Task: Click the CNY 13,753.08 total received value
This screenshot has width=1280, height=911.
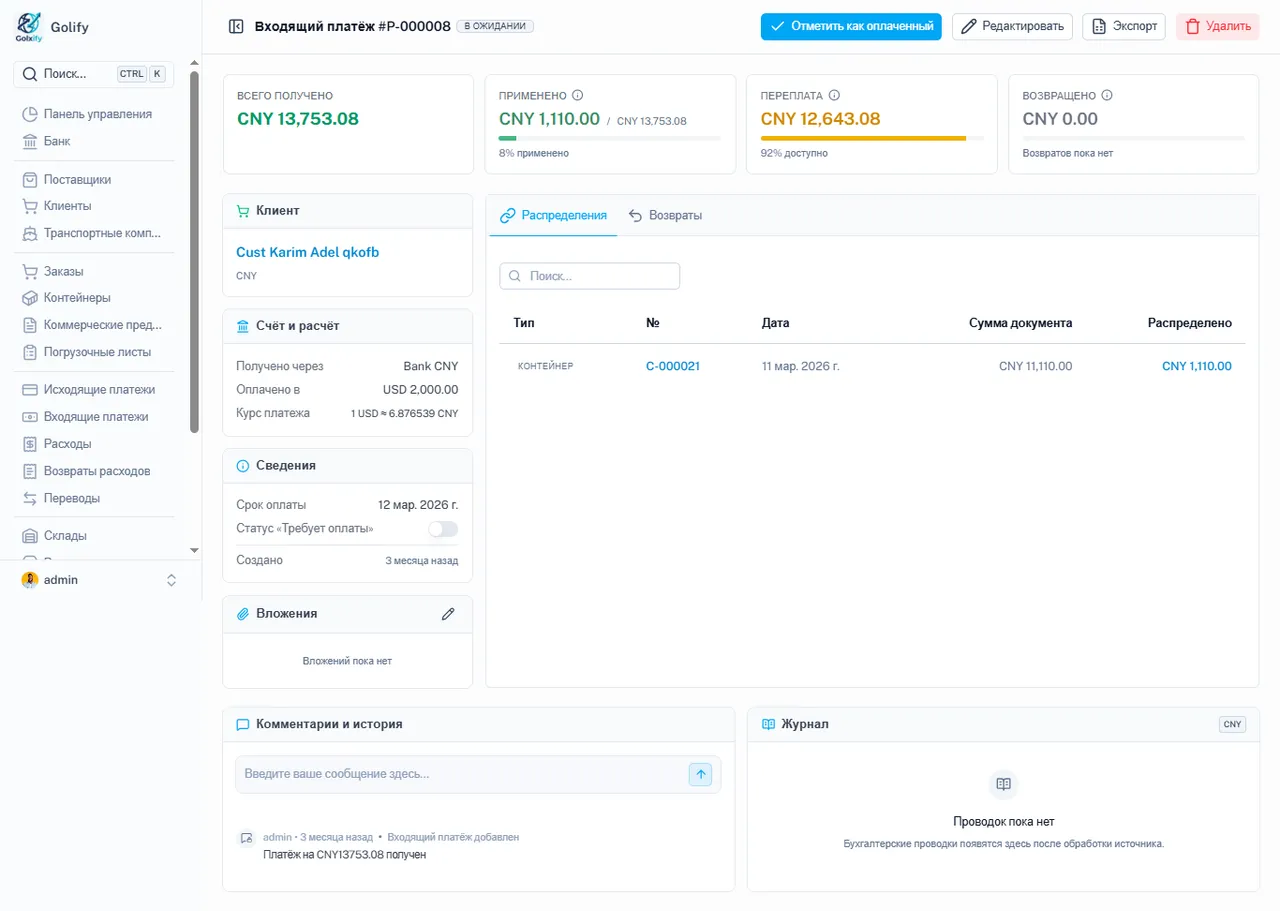Action: [x=298, y=119]
